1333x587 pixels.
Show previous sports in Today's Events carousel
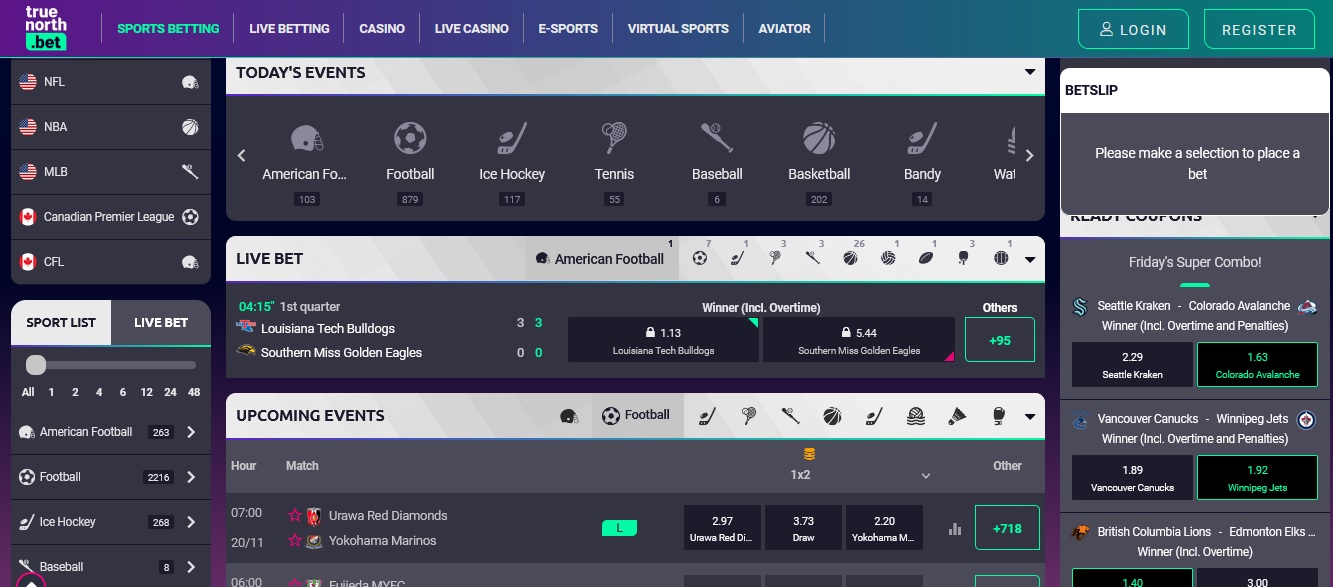(241, 155)
